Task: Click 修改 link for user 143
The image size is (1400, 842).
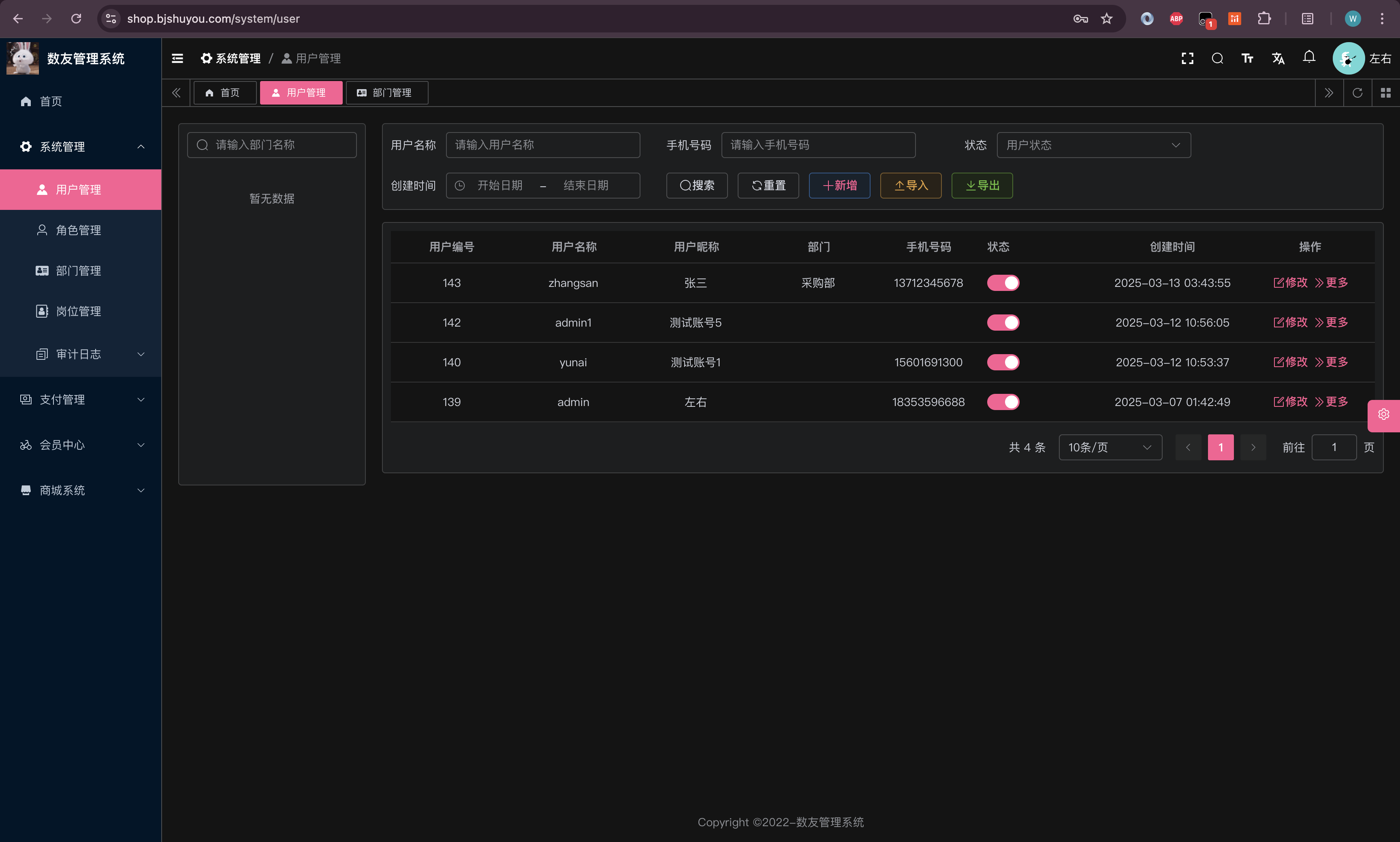Action: click(x=1291, y=282)
